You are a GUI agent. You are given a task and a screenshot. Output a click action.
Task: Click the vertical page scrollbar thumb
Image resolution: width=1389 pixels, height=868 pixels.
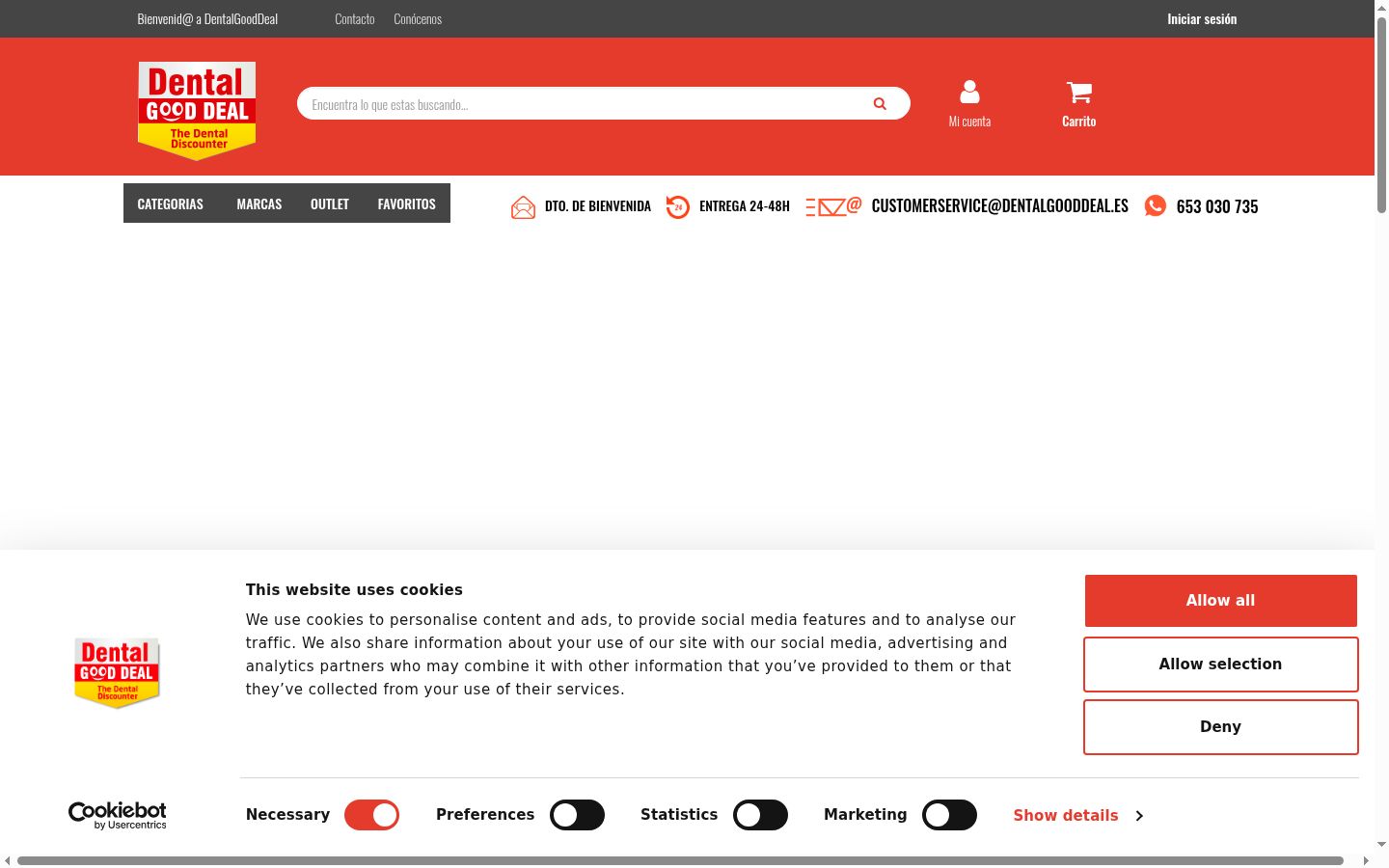[1381, 116]
